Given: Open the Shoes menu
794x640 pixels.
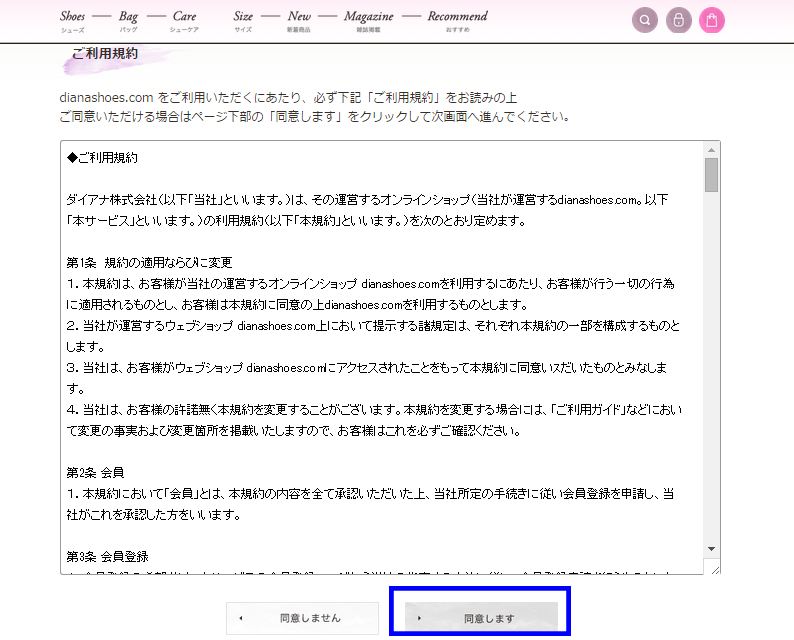Looking at the screenshot, I should click(72, 21).
